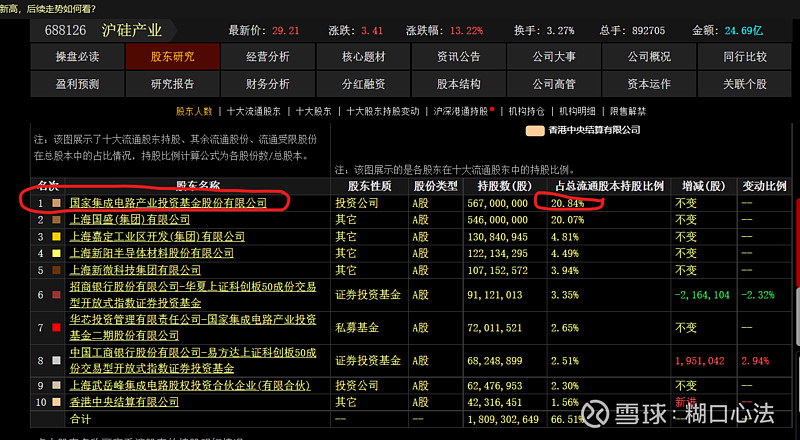The width and height of the screenshot is (800, 440).
Task: Open the 操盘必读 tab
Action: point(77,56)
